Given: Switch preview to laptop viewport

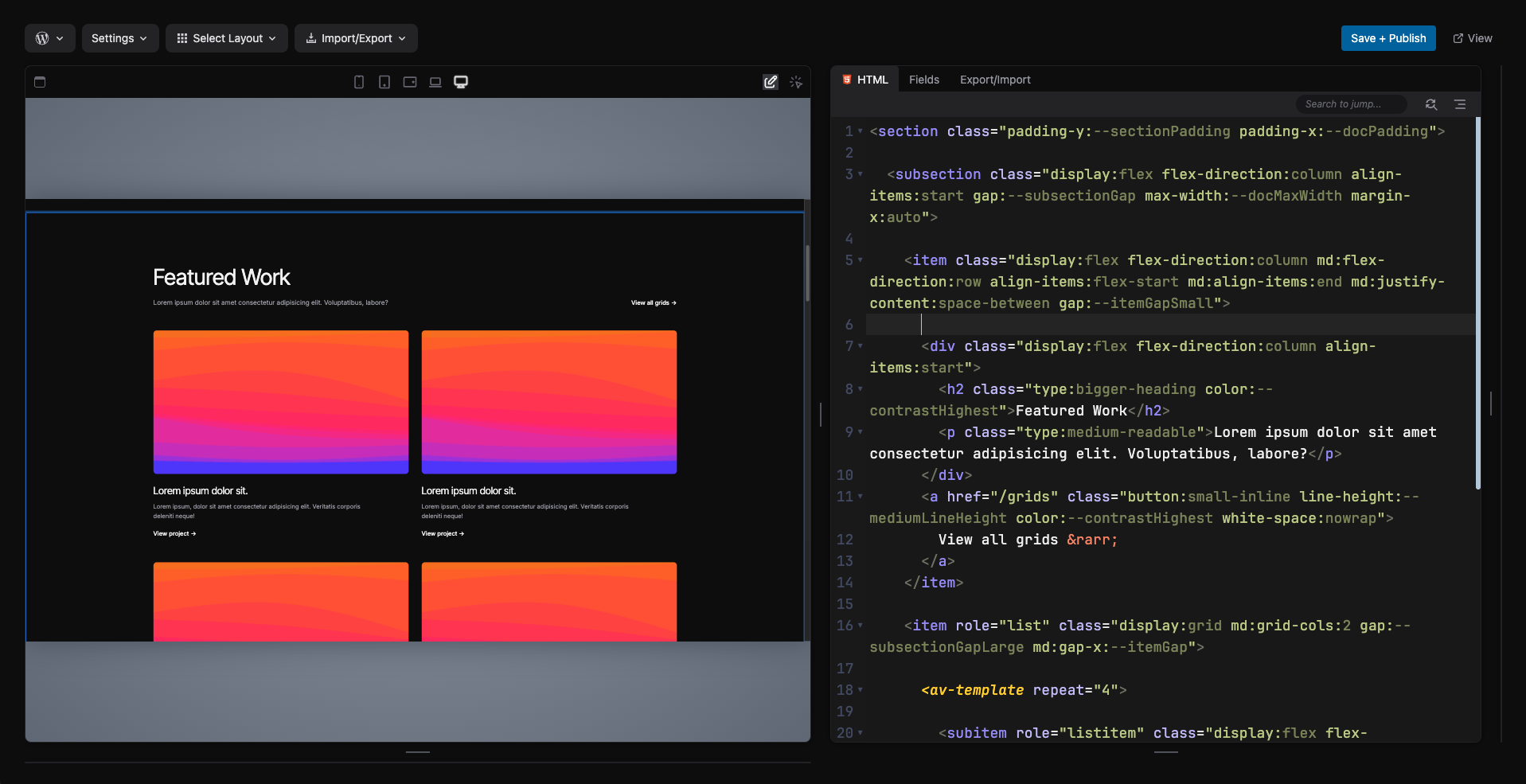Looking at the screenshot, I should 435,82.
